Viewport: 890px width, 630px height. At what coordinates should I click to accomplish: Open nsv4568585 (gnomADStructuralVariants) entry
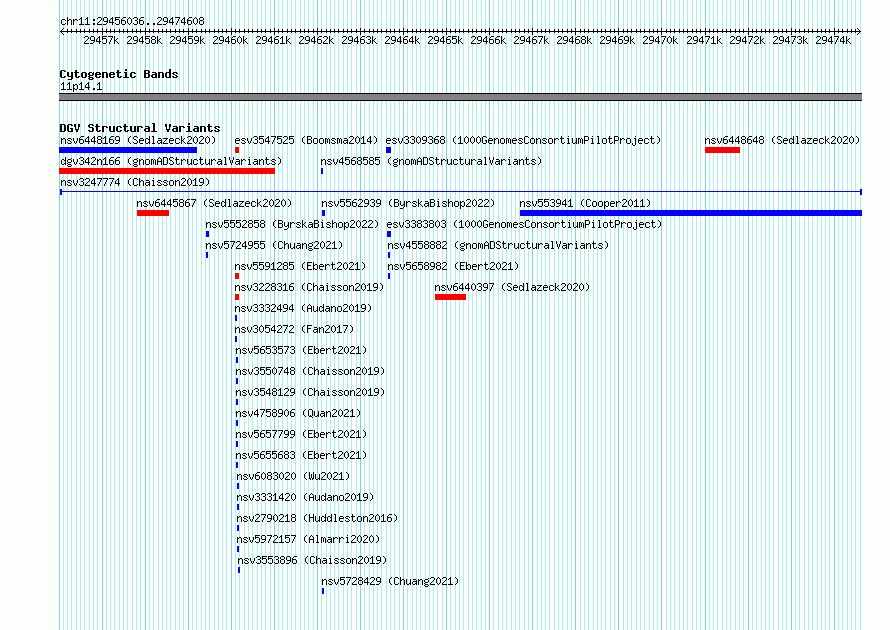431,161
